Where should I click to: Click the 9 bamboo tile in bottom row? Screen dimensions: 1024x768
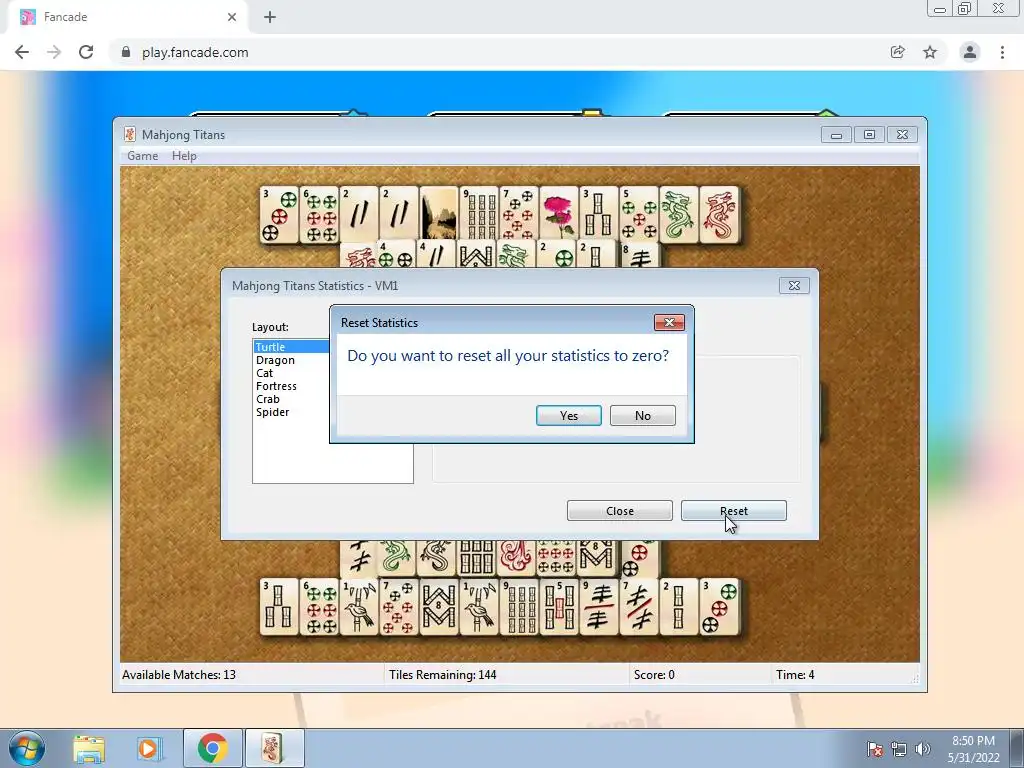pyautogui.click(x=519, y=607)
